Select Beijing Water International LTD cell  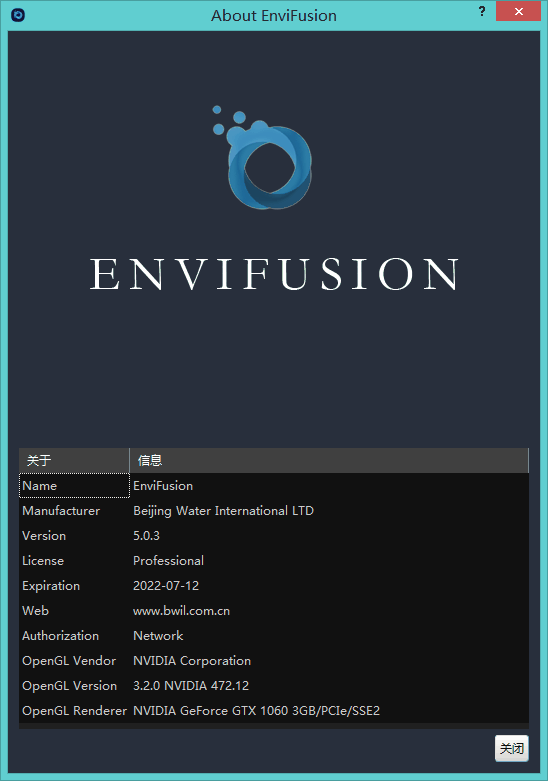coord(329,511)
